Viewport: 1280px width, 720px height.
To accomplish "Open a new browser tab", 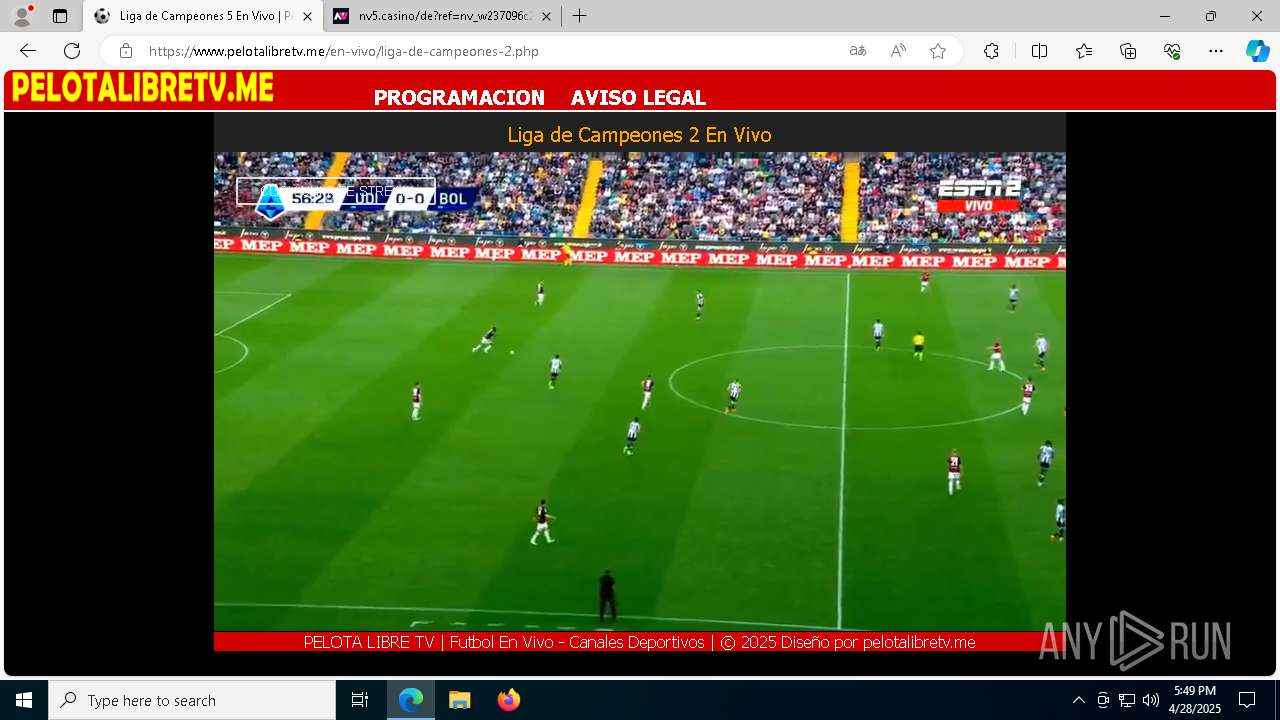I will point(579,16).
